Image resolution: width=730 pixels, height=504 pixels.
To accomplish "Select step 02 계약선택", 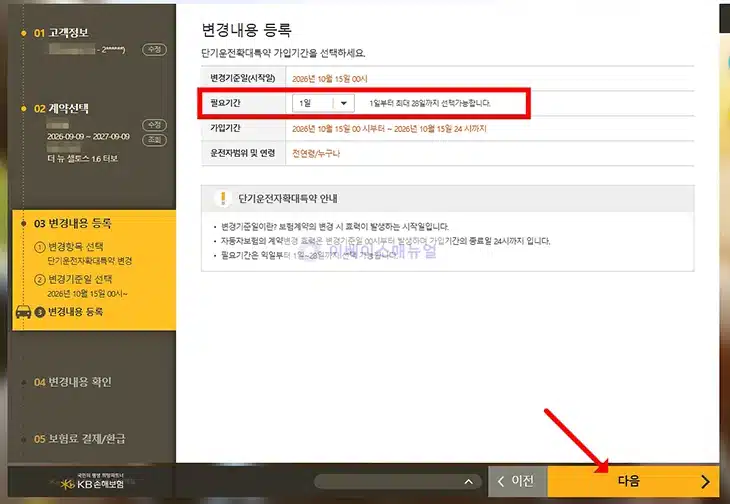I will (x=61, y=109).
